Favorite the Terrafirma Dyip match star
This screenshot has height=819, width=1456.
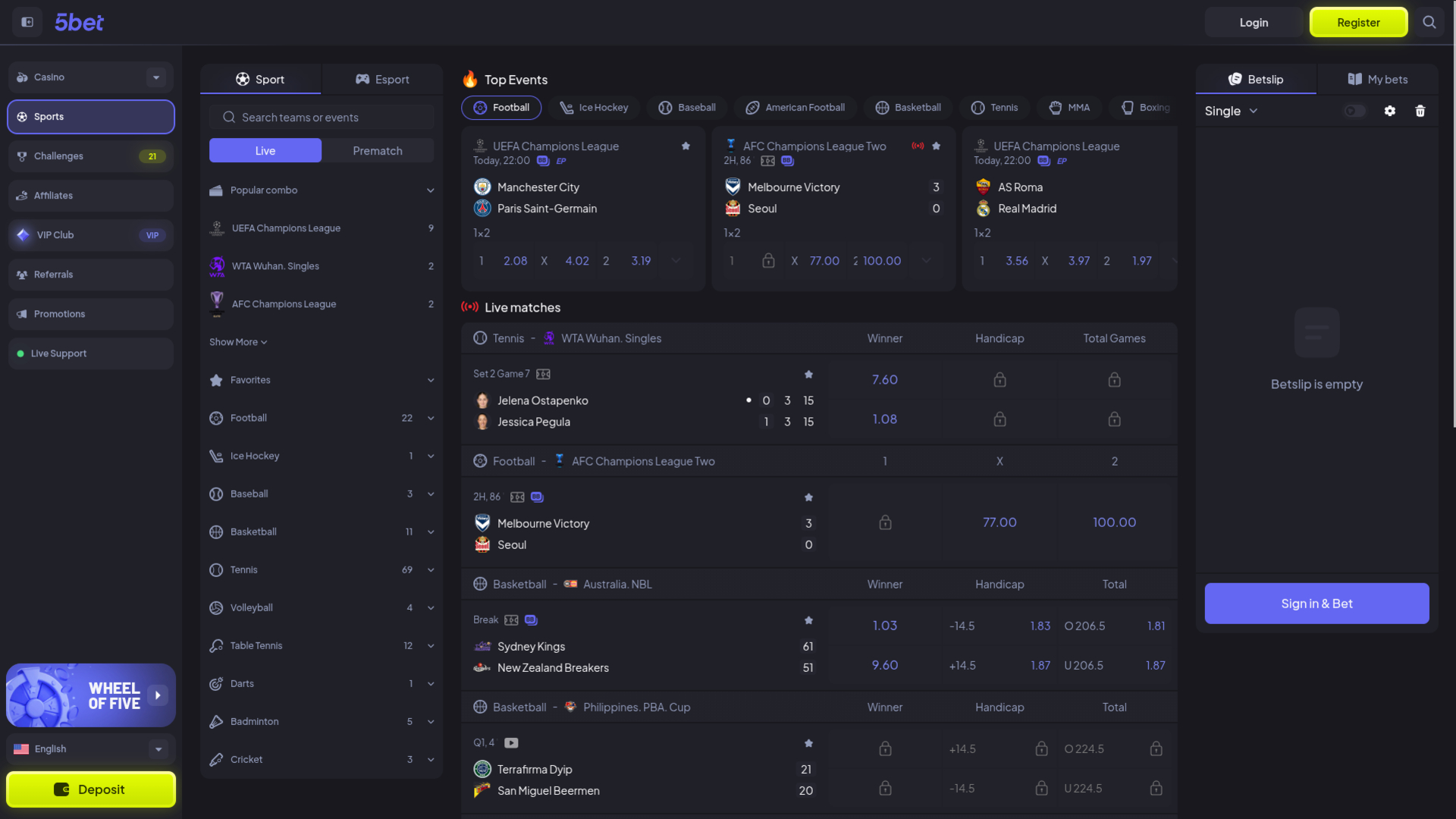pyautogui.click(x=808, y=742)
